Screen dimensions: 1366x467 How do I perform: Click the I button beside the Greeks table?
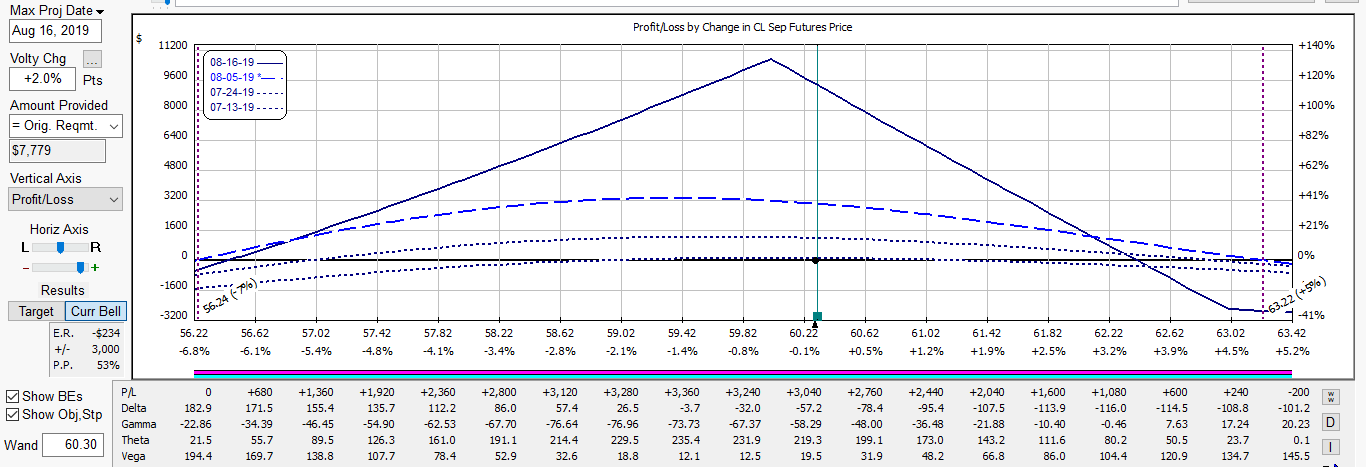pyautogui.click(x=1330, y=449)
